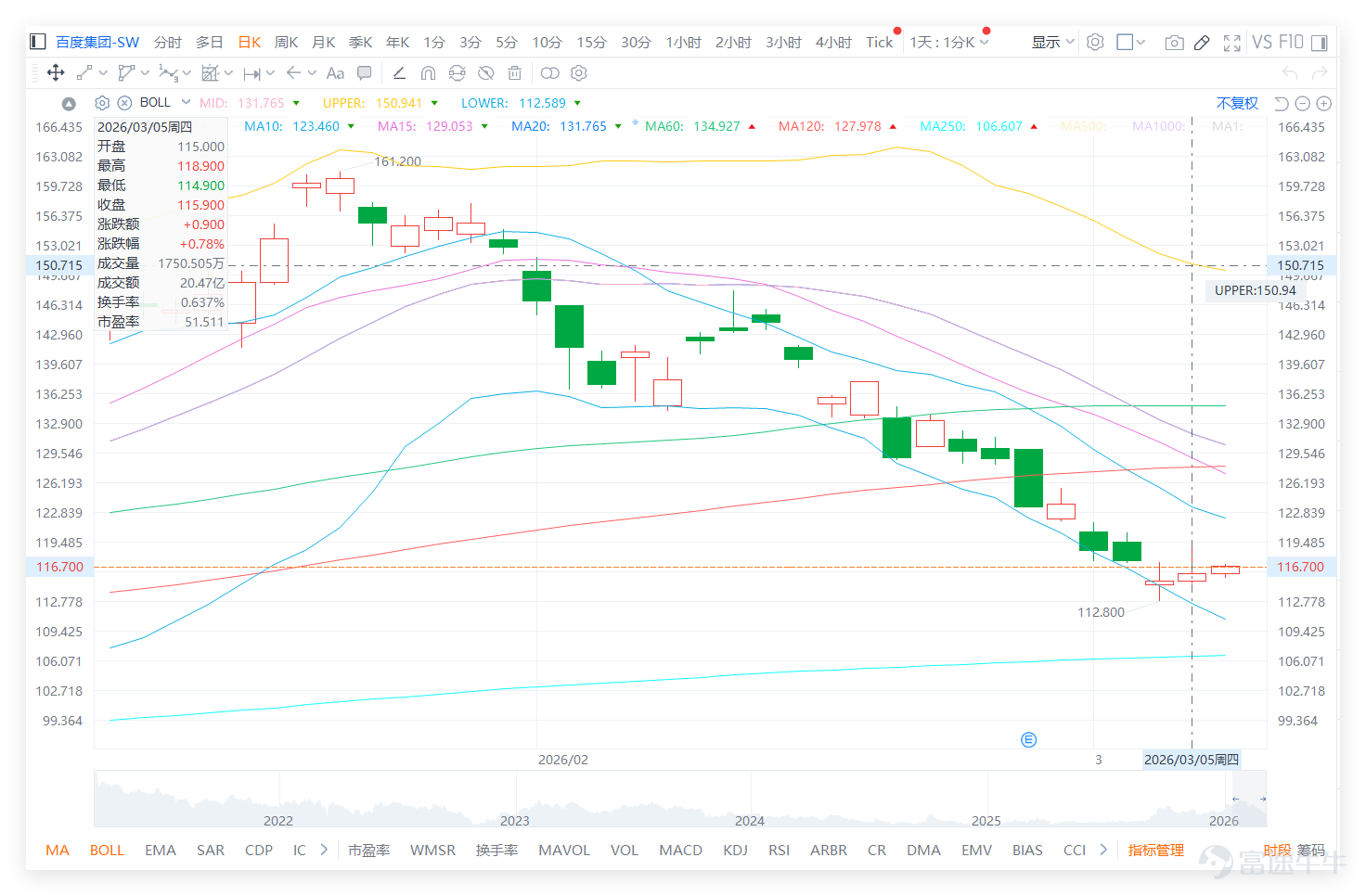Select the move crosshair cursor tool
Image resolution: width=1366 pixels, height=896 pixels.
pyautogui.click(x=56, y=73)
